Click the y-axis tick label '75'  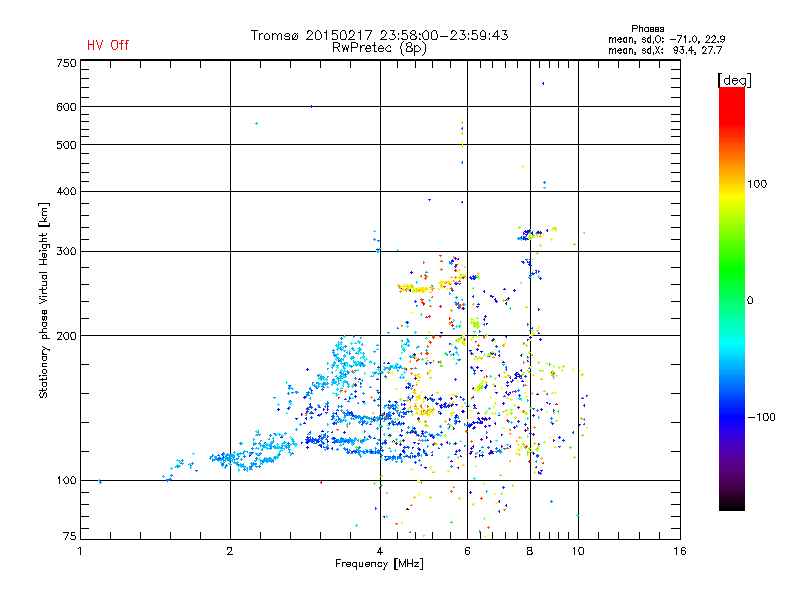tap(70, 536)
